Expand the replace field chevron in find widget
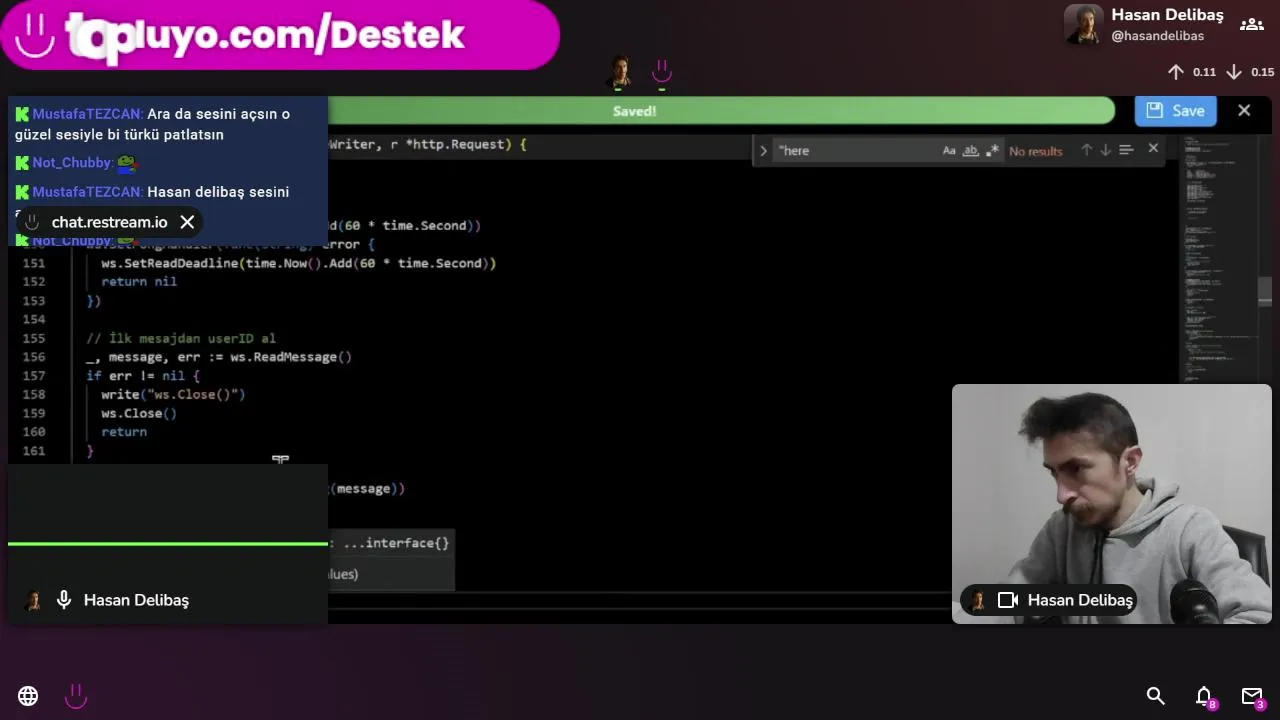This screenshot has width=1280, height=720. click(763, 151)
